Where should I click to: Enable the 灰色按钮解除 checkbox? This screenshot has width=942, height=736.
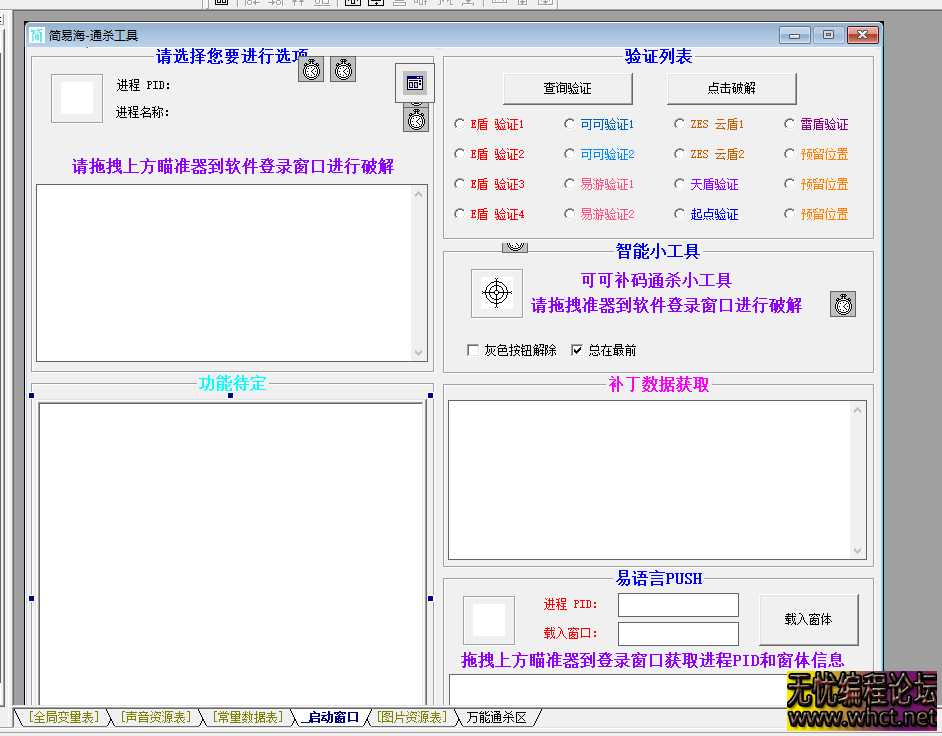(473, 350)
